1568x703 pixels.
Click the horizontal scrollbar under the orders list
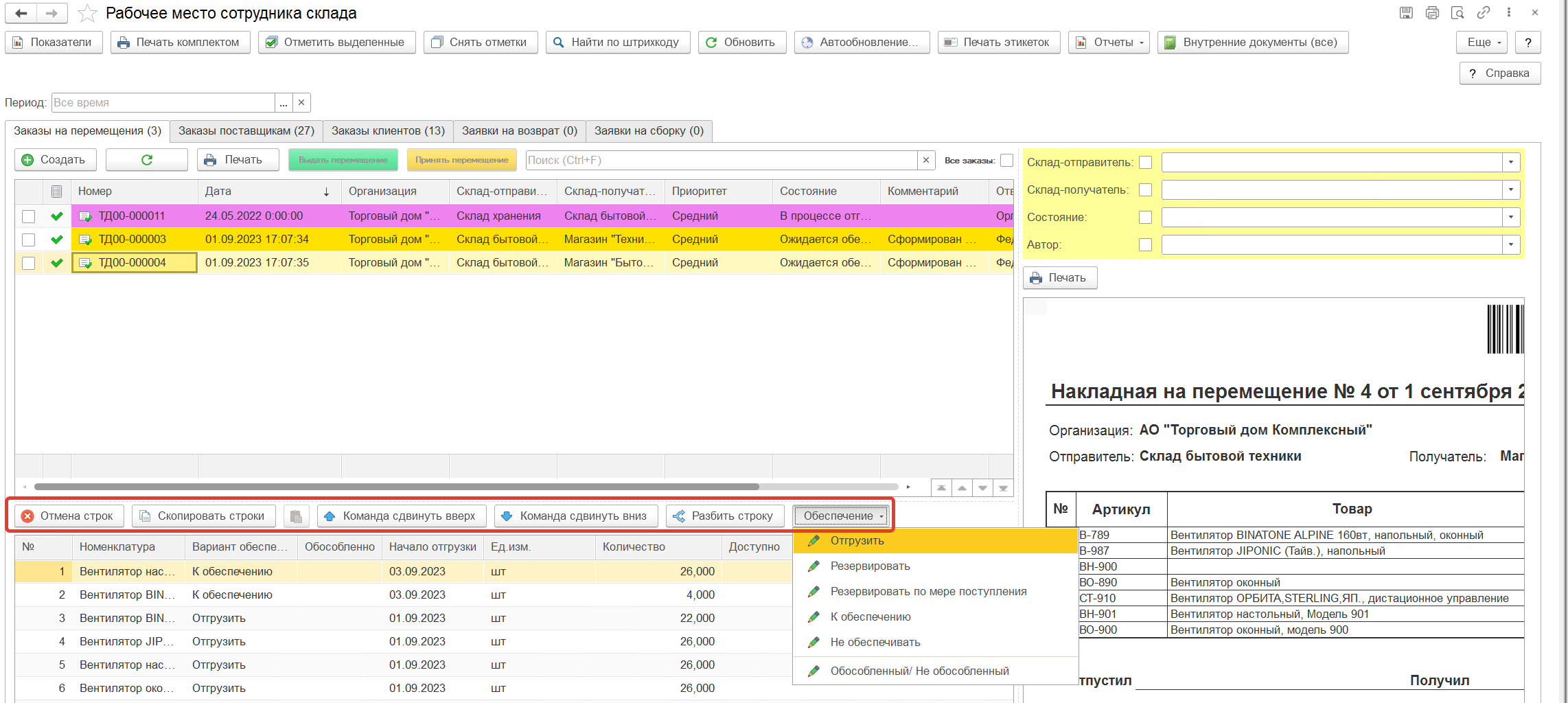pos(397,487)
